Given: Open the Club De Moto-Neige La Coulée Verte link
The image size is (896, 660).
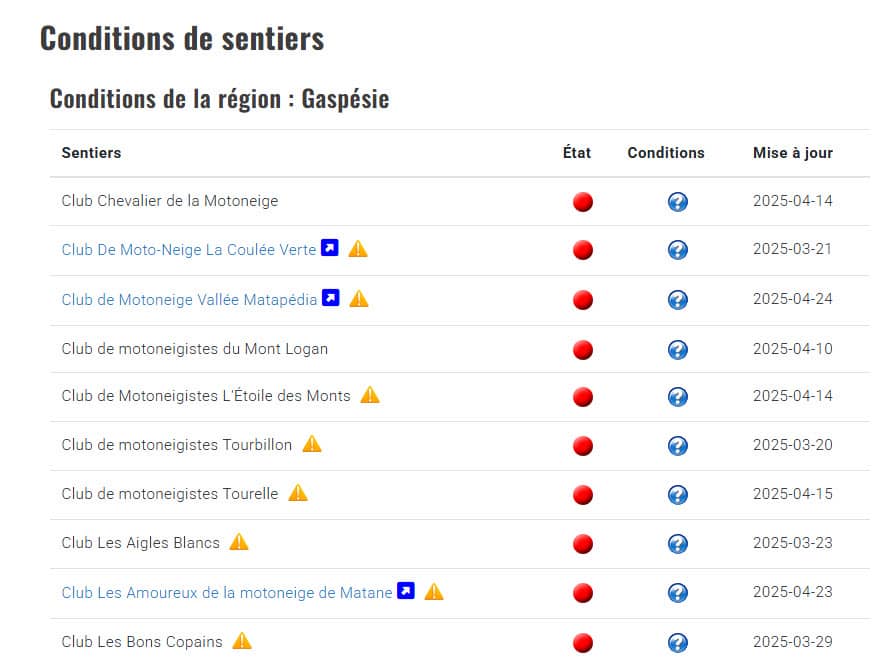Looking at the screenshot, I should point(188,249).
